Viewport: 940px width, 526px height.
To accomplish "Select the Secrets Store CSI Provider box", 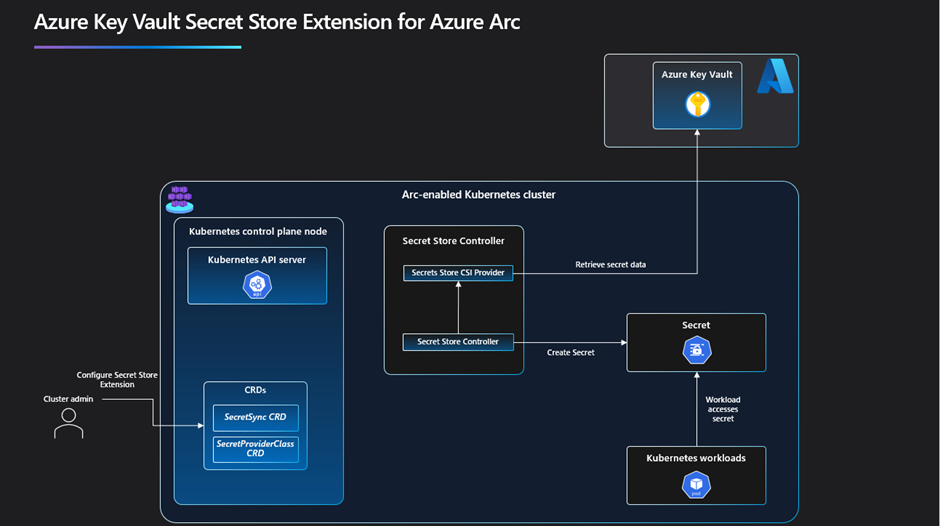I will [458, 273].
